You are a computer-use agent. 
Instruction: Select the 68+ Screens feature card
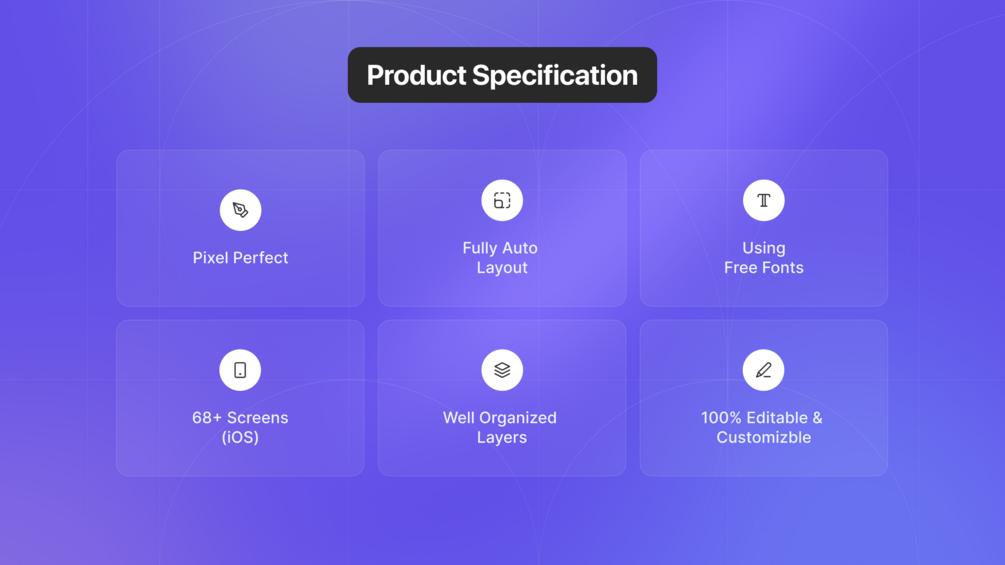pos(240,398)
